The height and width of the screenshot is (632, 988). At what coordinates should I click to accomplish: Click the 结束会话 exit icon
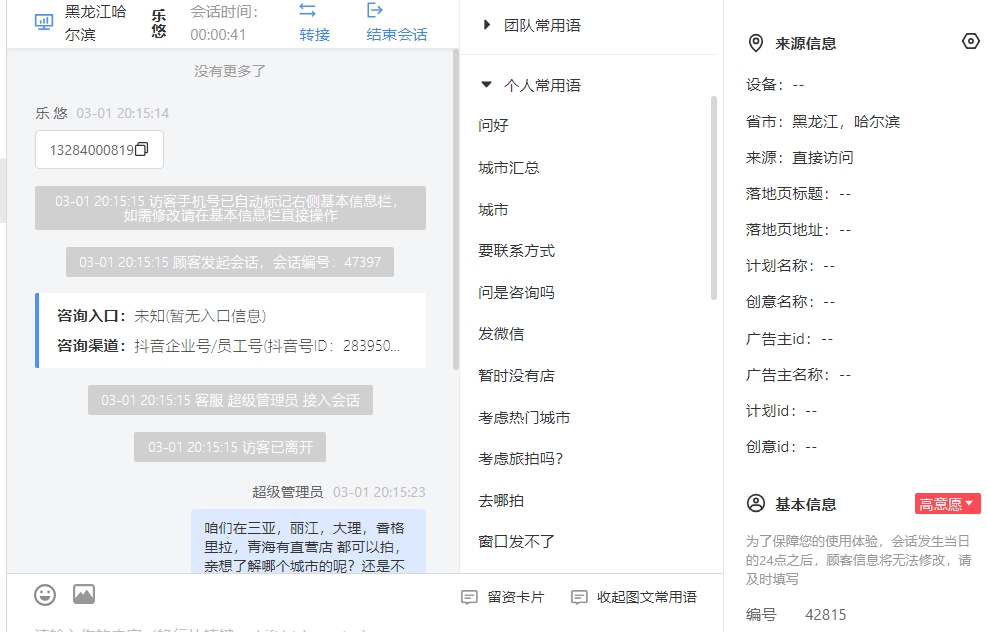[374, 10]
